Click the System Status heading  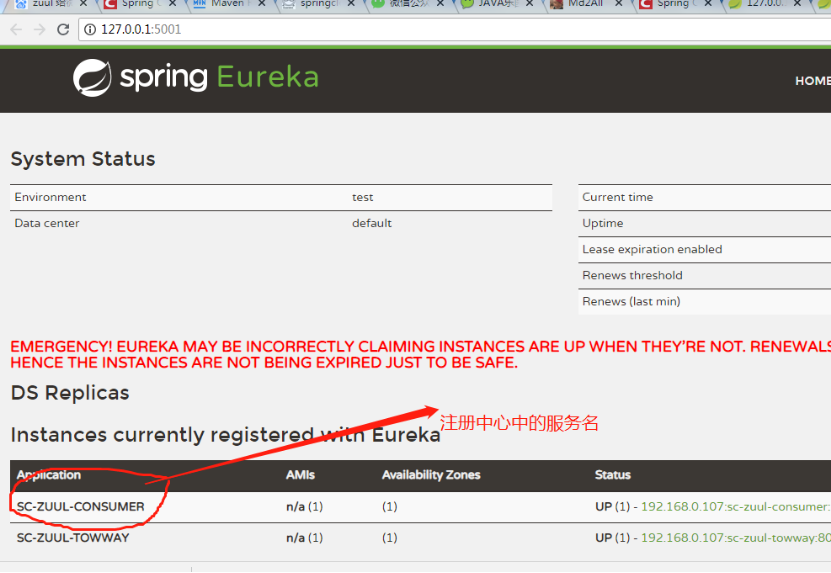point(83,159)
